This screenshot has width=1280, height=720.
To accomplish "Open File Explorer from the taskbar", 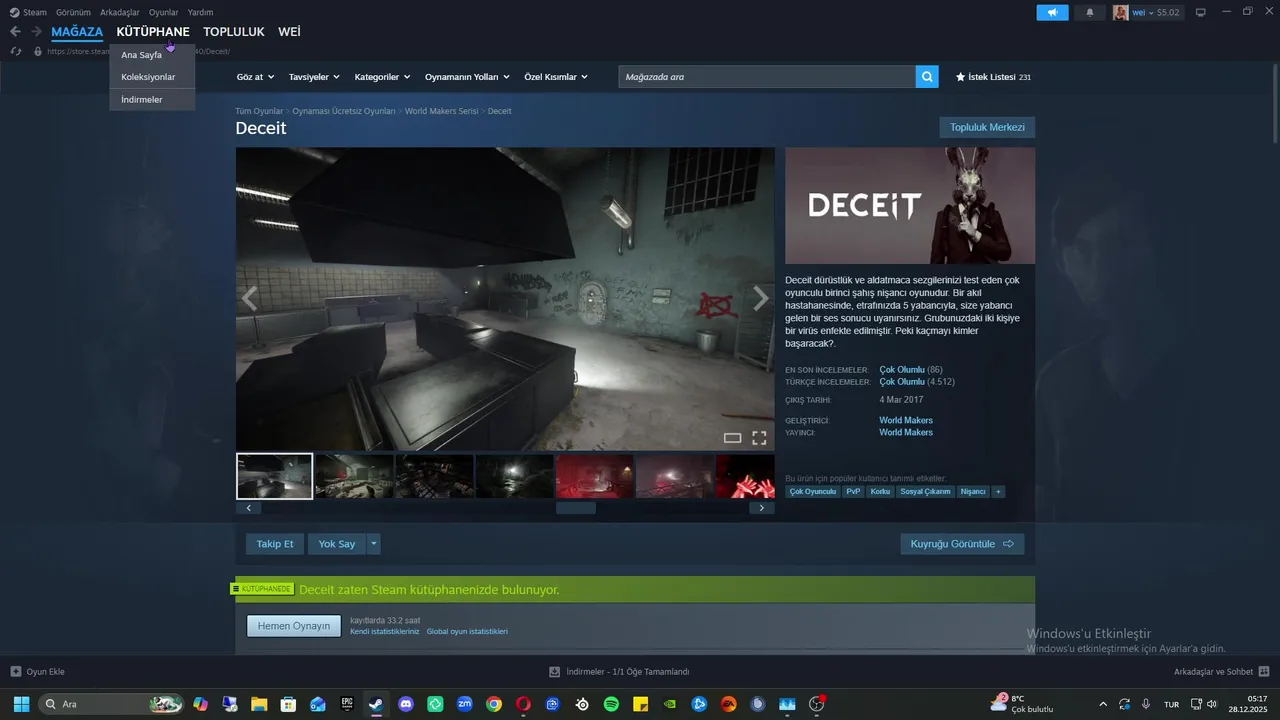I will click(x=259, y=704).
